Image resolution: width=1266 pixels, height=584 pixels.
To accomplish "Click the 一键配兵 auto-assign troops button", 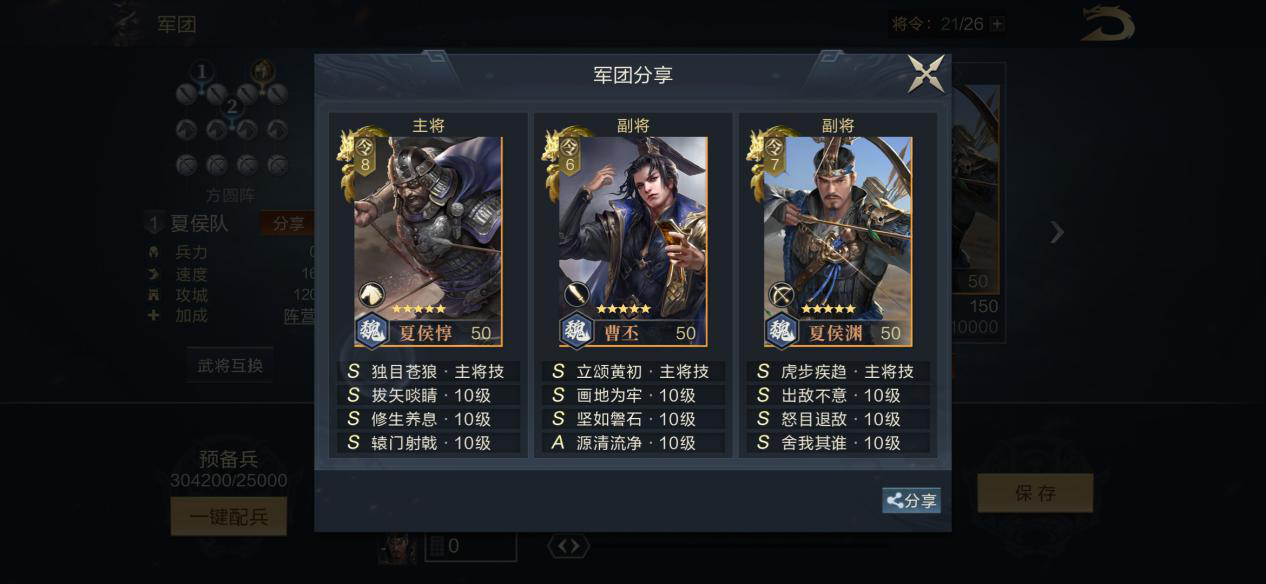I will tap(229, 517).
